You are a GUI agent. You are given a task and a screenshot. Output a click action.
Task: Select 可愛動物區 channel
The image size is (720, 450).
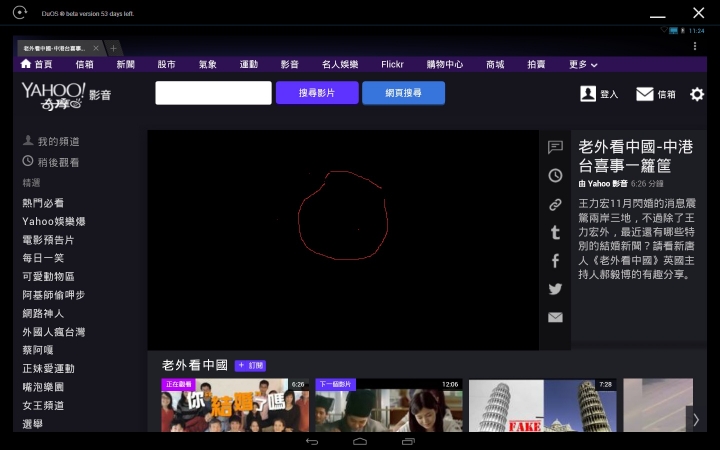(48, 276)
